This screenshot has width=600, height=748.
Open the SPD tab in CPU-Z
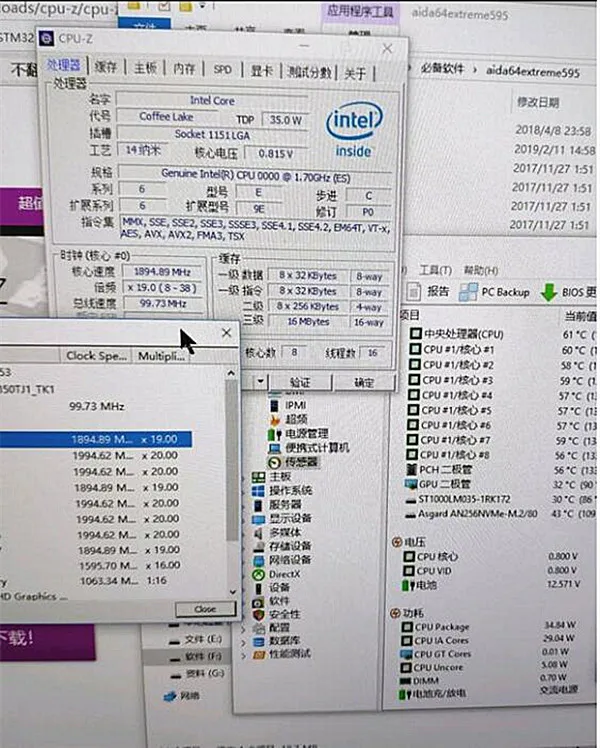click(223, 70)
